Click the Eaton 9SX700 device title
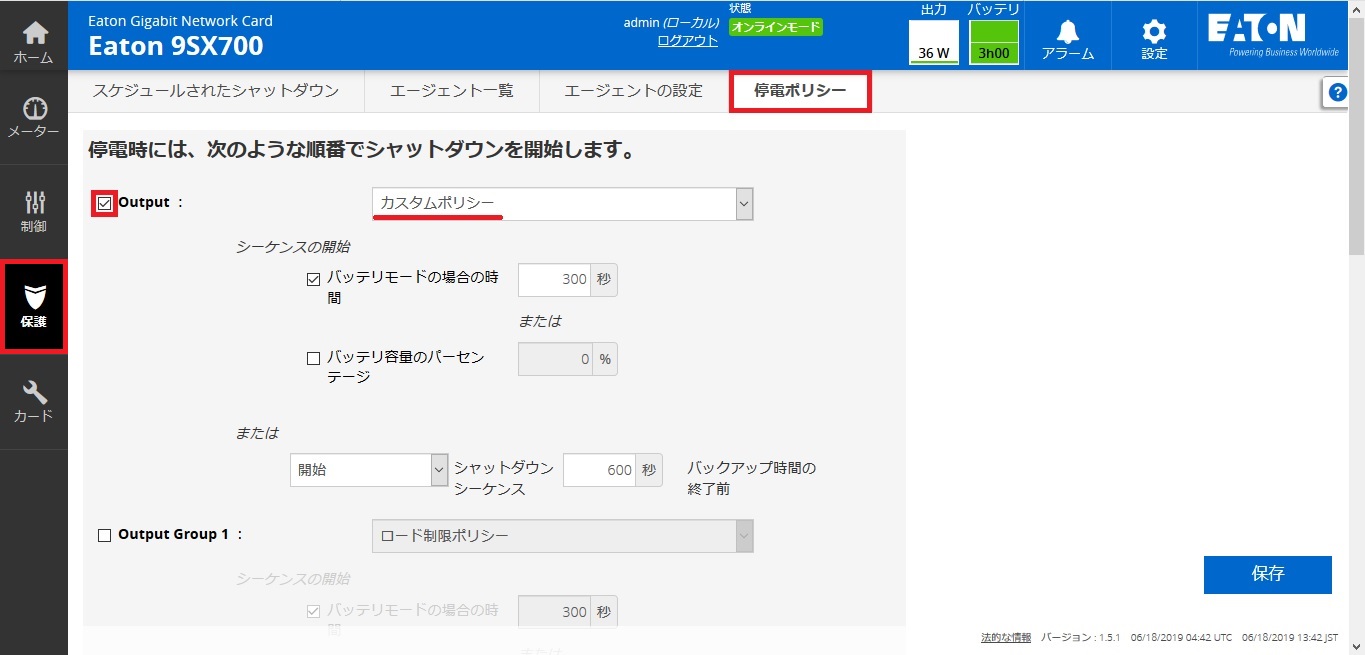Image resolution: width=1365 pixels, height=655 pixels. [x=176, y=46]
